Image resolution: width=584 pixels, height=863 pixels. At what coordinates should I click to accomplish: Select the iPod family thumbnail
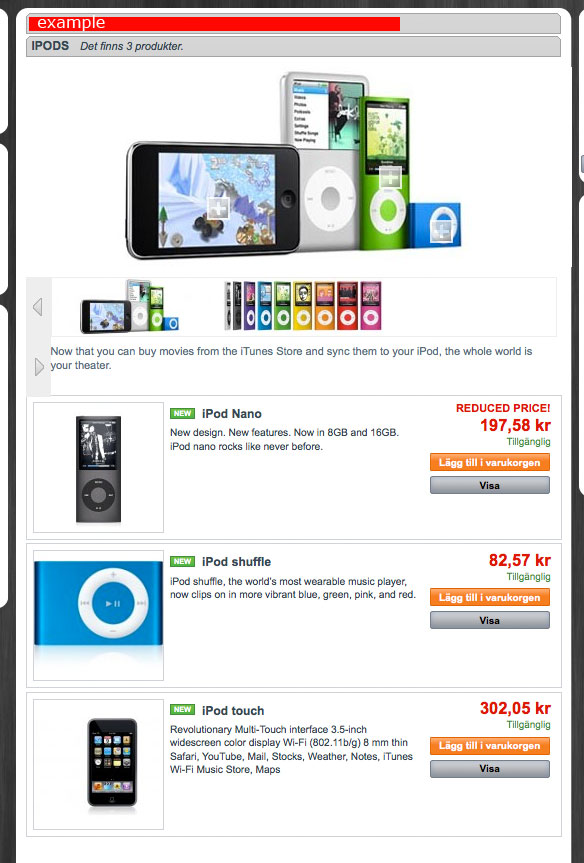click(130, 306)
